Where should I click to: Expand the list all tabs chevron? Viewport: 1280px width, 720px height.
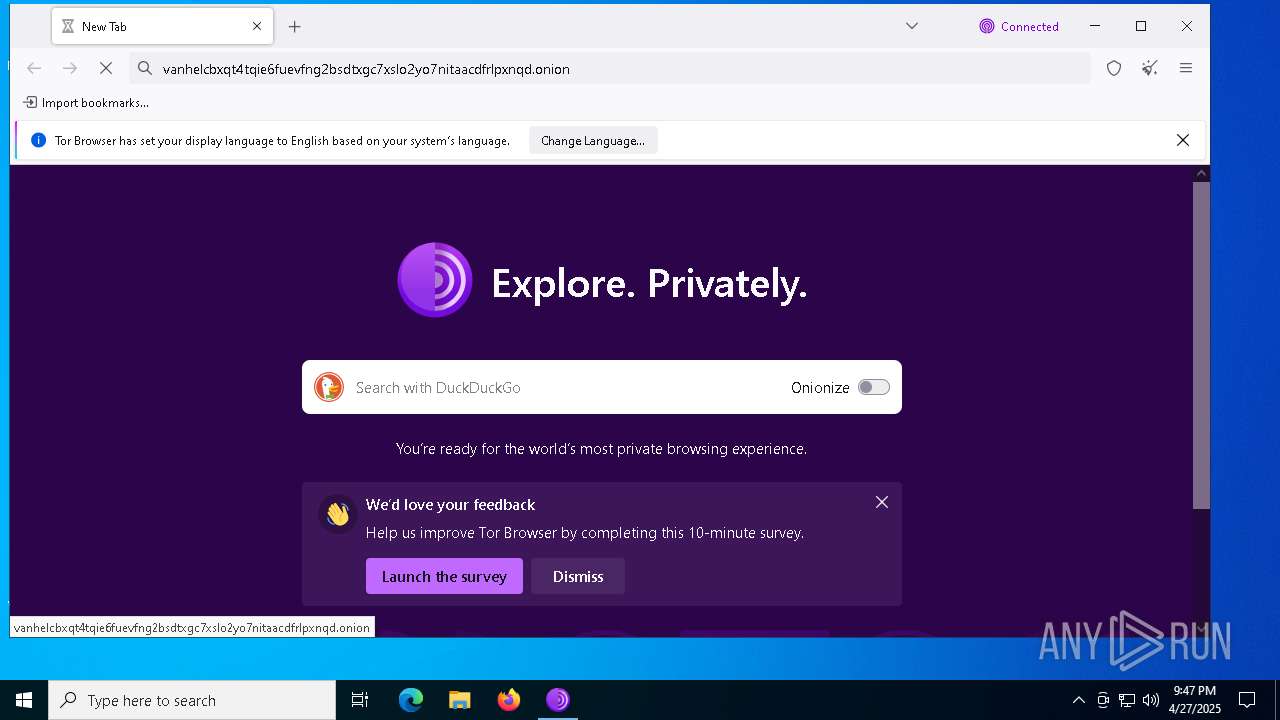coord(912,26)
